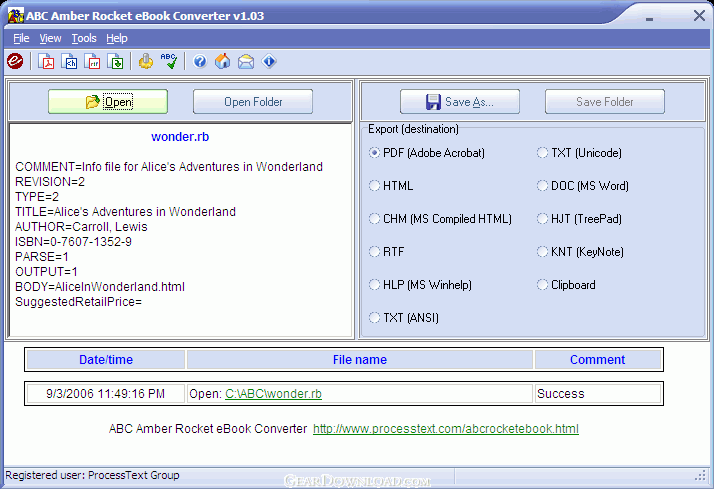Select CHM (MS Compiled HTML) option

click(x=440, y=219)
